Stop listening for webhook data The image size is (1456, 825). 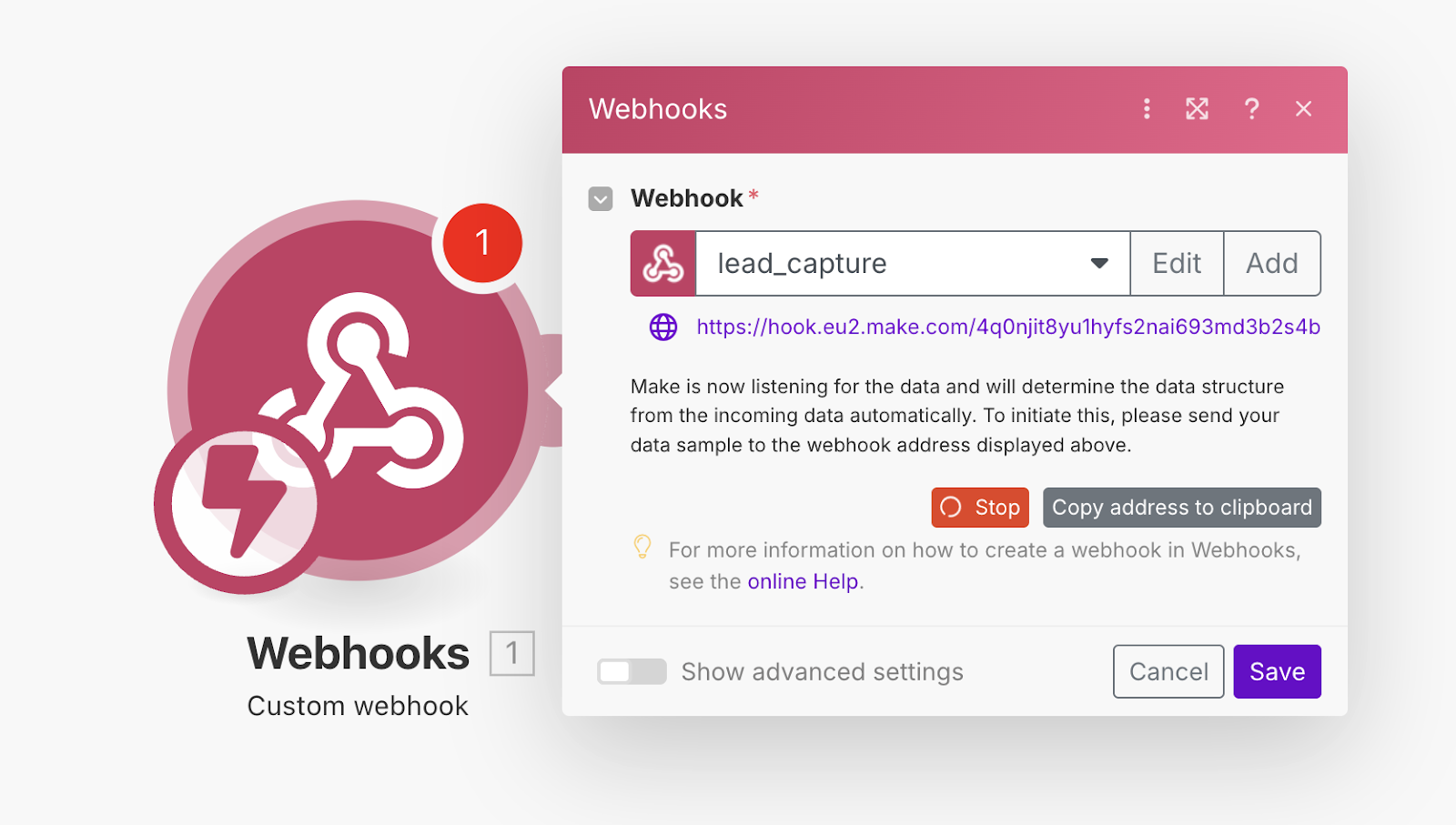(980, 508)
